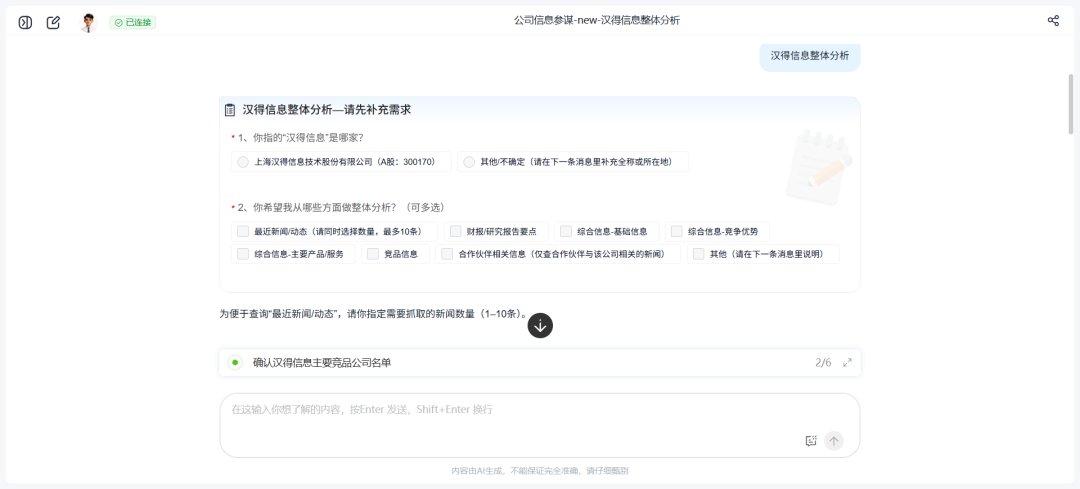Expand the task progress panel

[x=847, y=362]
